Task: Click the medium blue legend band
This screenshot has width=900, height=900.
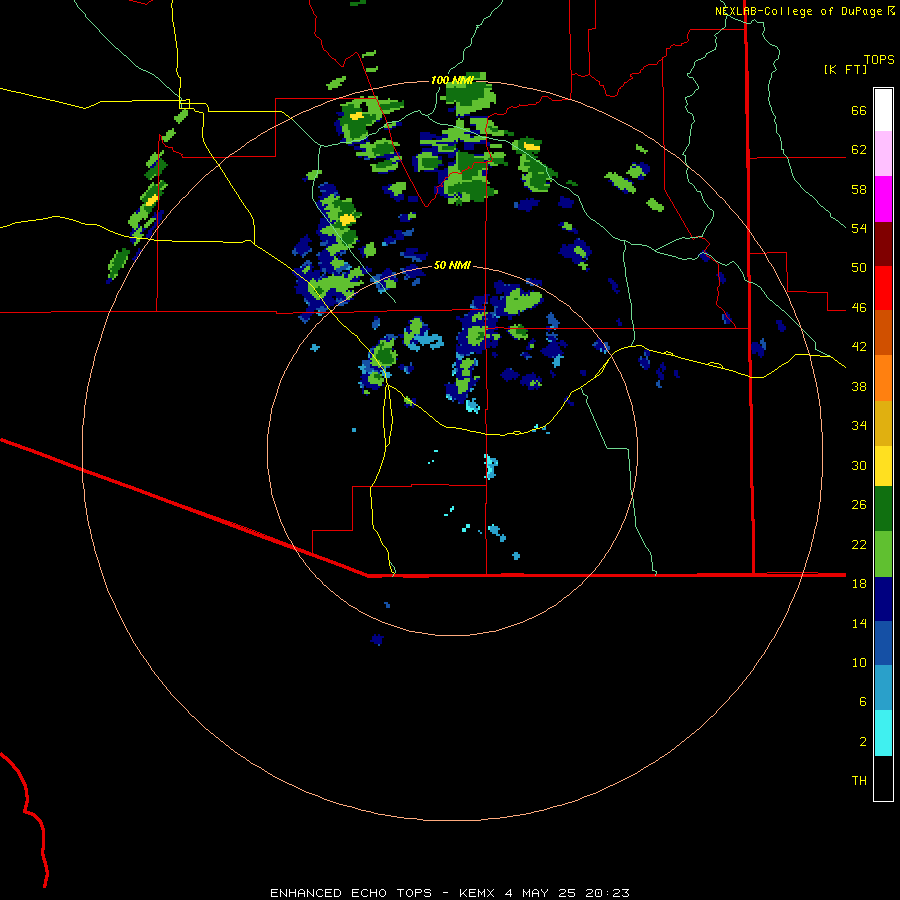Action: [883, 643]
